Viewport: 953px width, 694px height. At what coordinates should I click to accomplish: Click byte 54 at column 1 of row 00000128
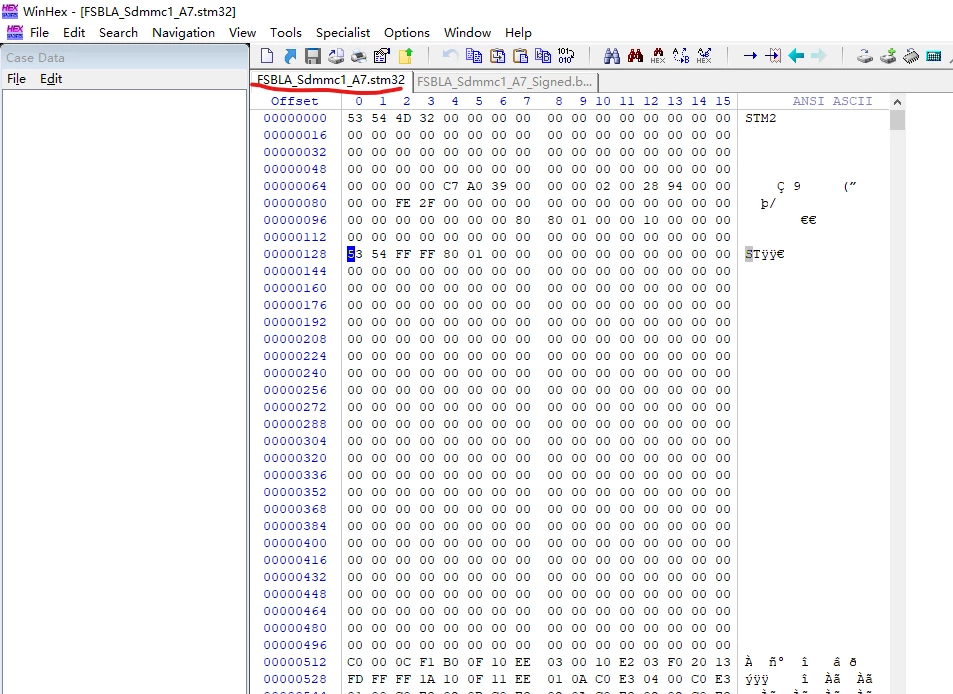[x=379, y=254]
